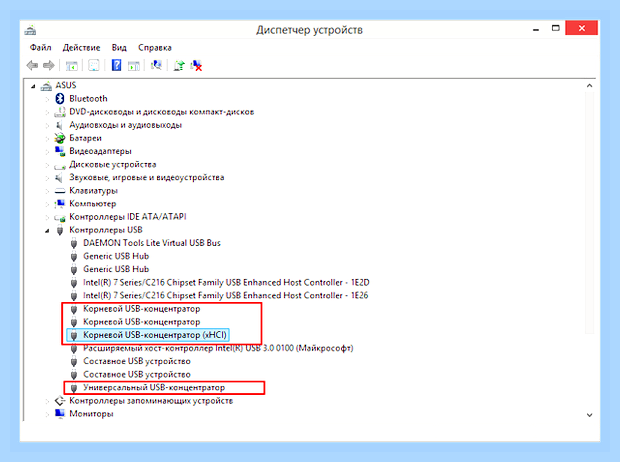Click the Back arrow toolbar icon

pyautogui.click(x=32, y=65)
